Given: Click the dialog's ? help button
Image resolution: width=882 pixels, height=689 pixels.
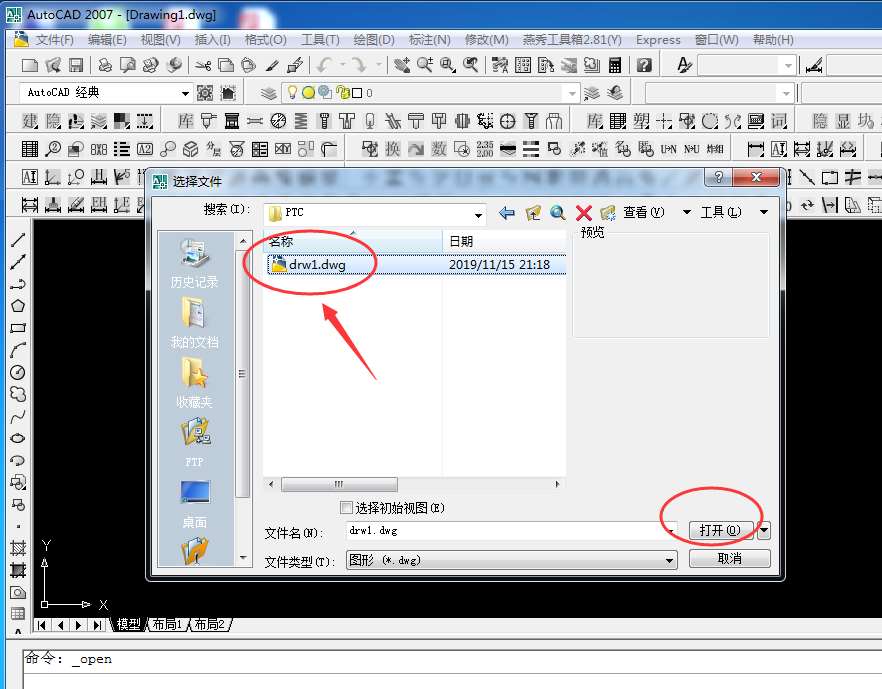Looking at the screenshot, I should pos(718,177).
